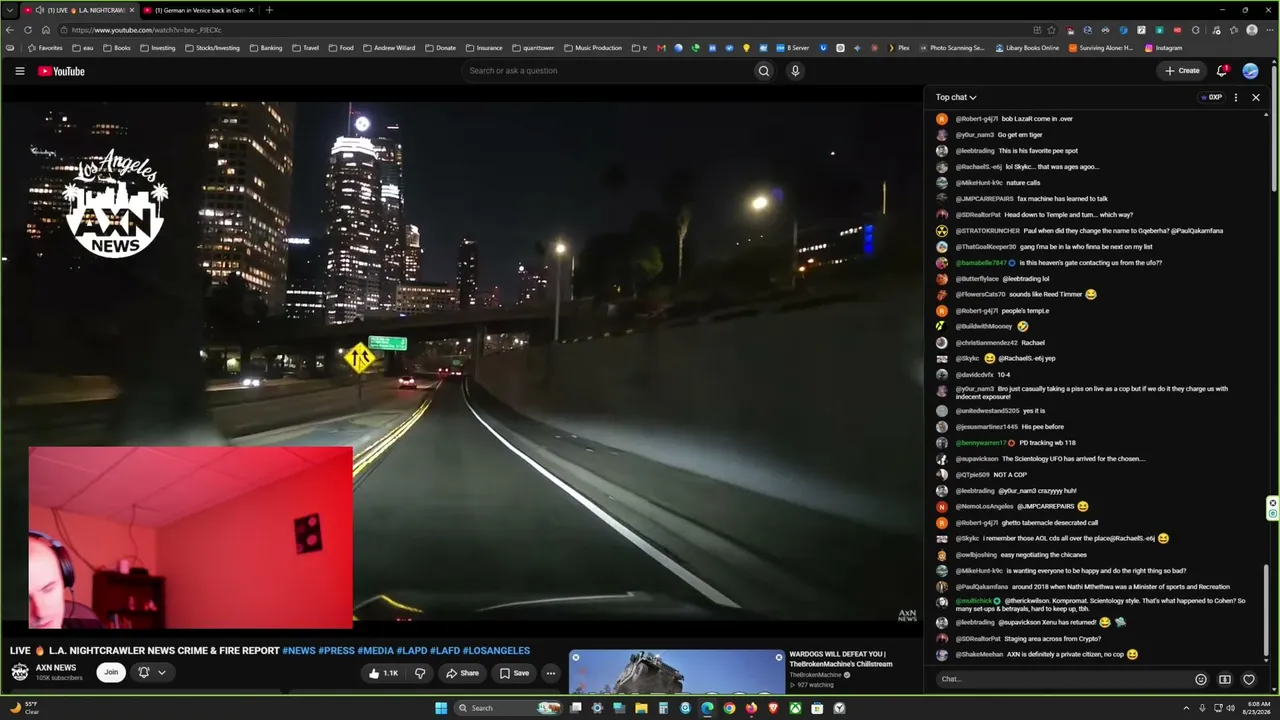Click the YouTube search input field
The image size is (1280, 720).
(x=609, y=71)
